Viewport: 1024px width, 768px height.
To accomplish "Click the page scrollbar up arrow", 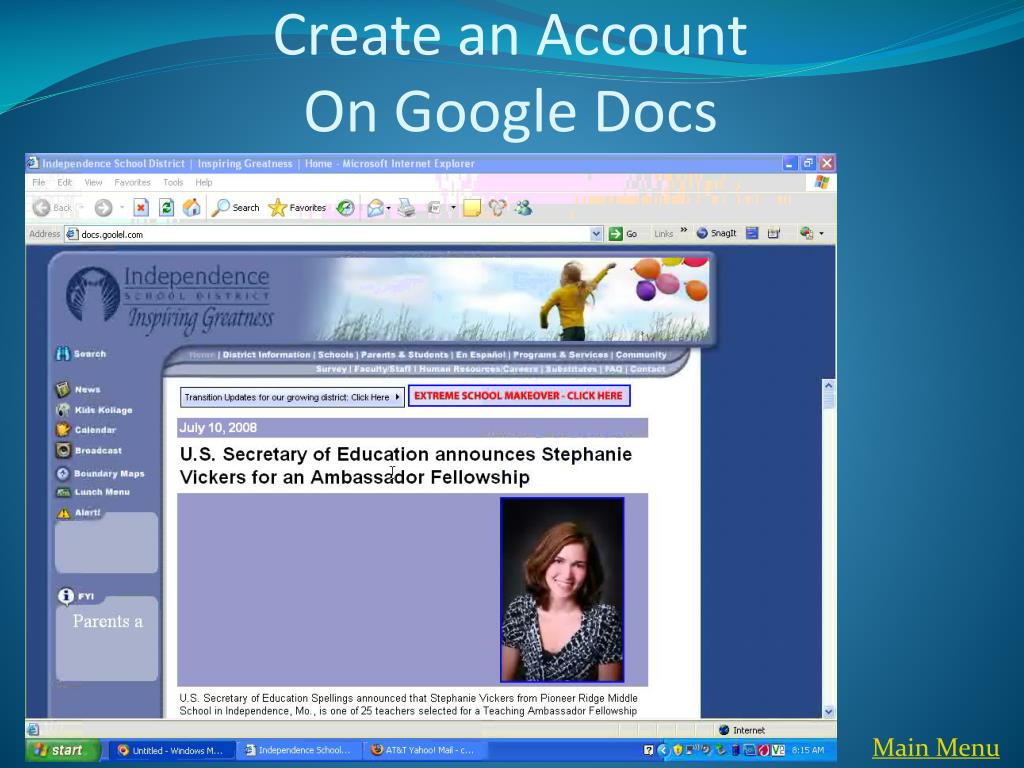I will point(828,385).
